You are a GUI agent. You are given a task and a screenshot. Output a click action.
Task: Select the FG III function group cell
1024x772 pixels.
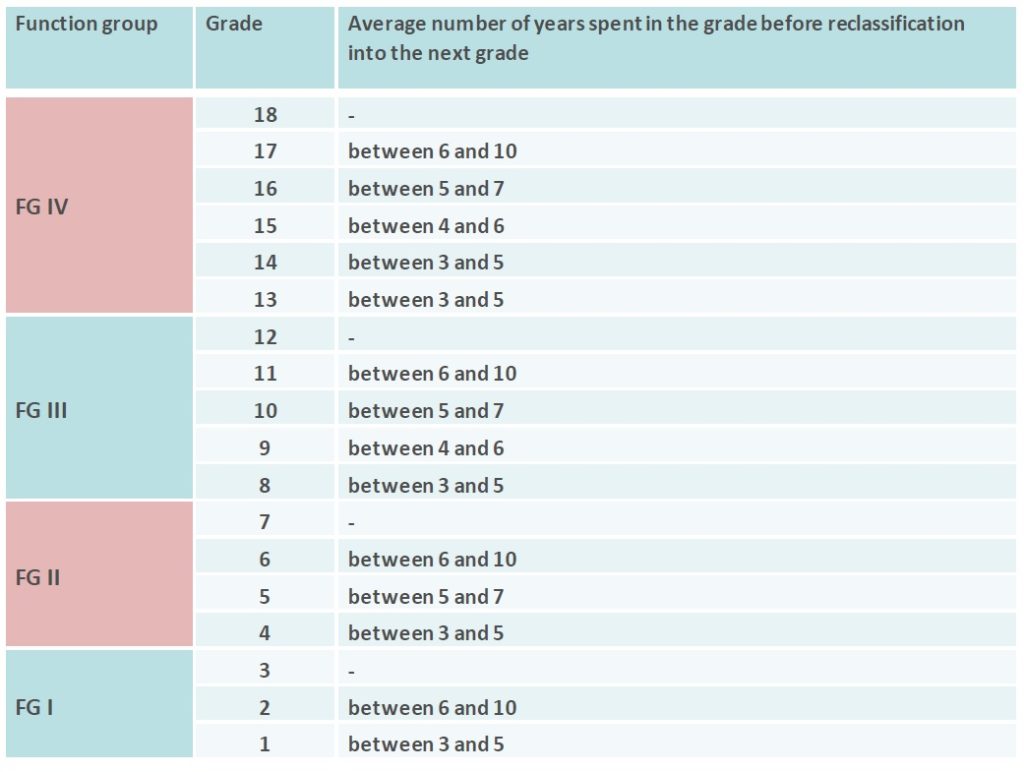click(42, 410)
